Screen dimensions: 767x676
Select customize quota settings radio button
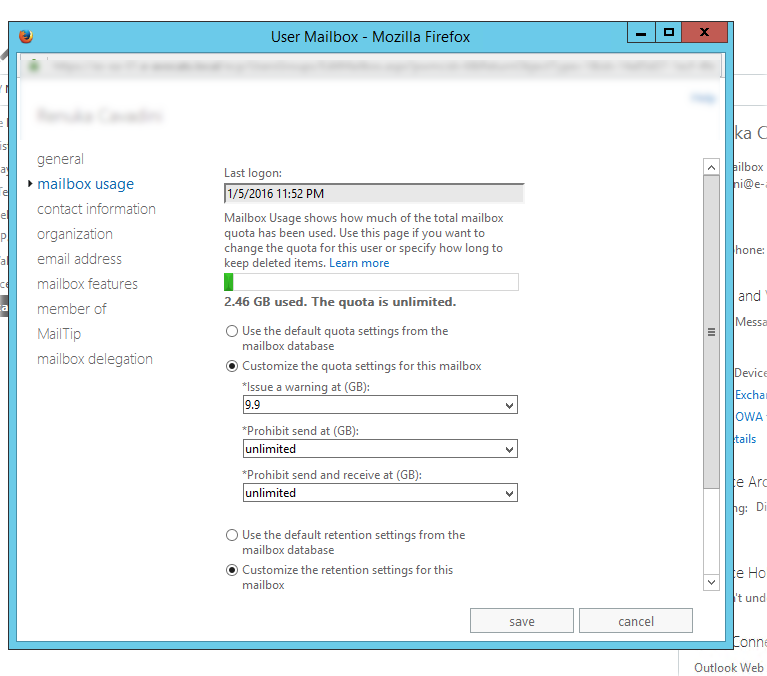(x=232, y=366)
